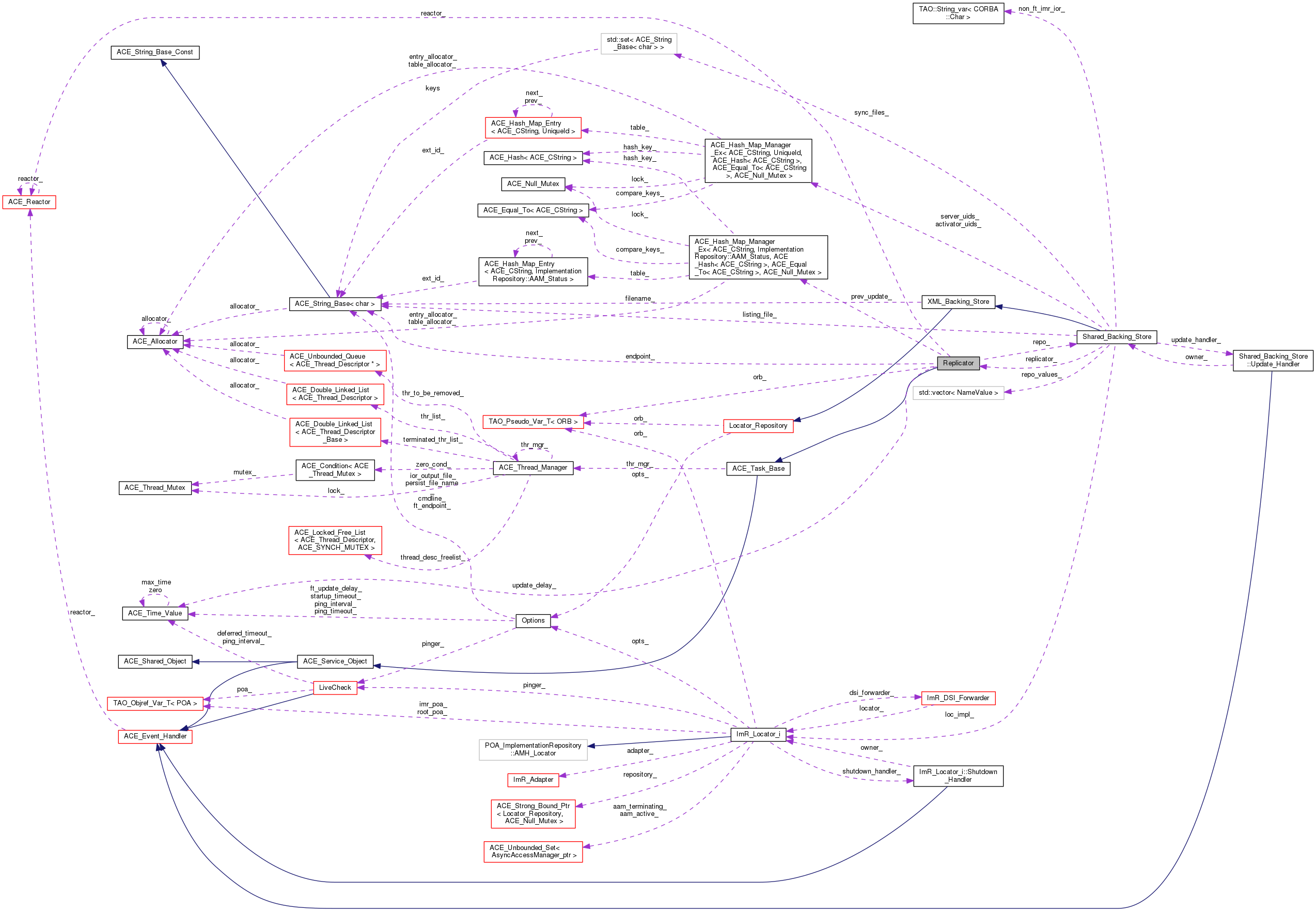
Task: Open the Options class node
Action: click(x=533, y=621)
